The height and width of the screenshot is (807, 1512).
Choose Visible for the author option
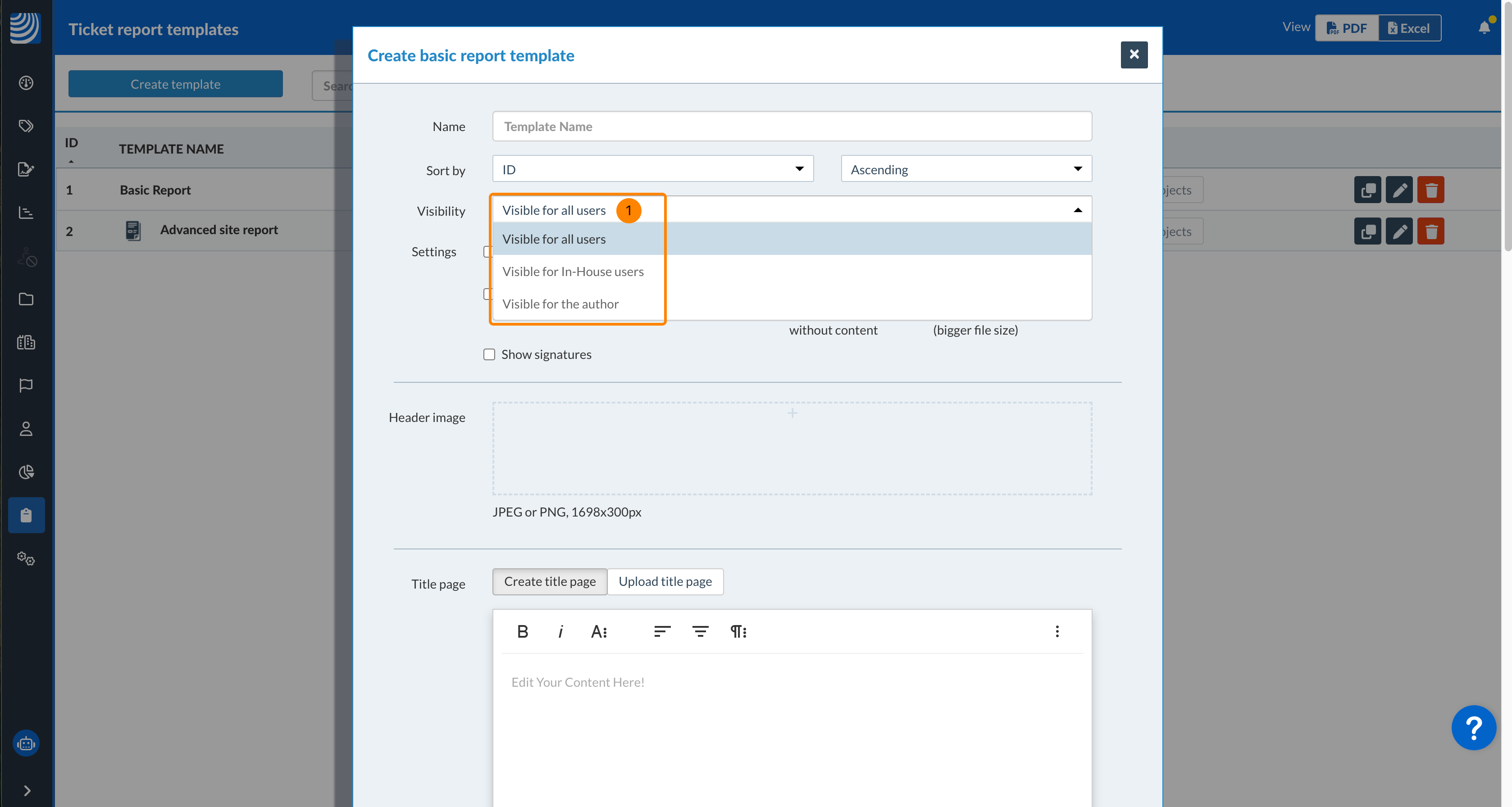point(560,304)
